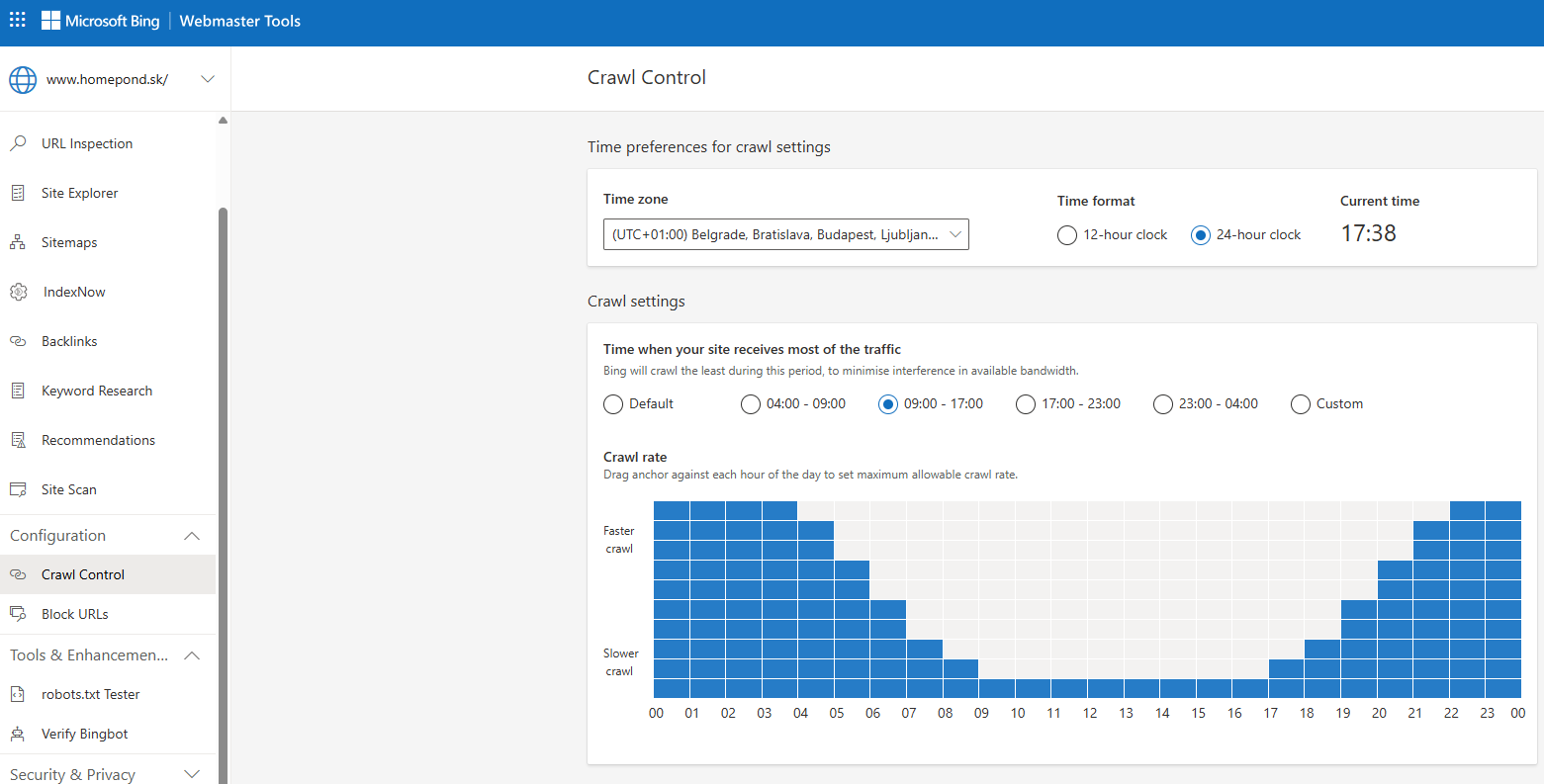Open the app launcher grid icon
1544x784 pixels.
[x=18, y=21]
